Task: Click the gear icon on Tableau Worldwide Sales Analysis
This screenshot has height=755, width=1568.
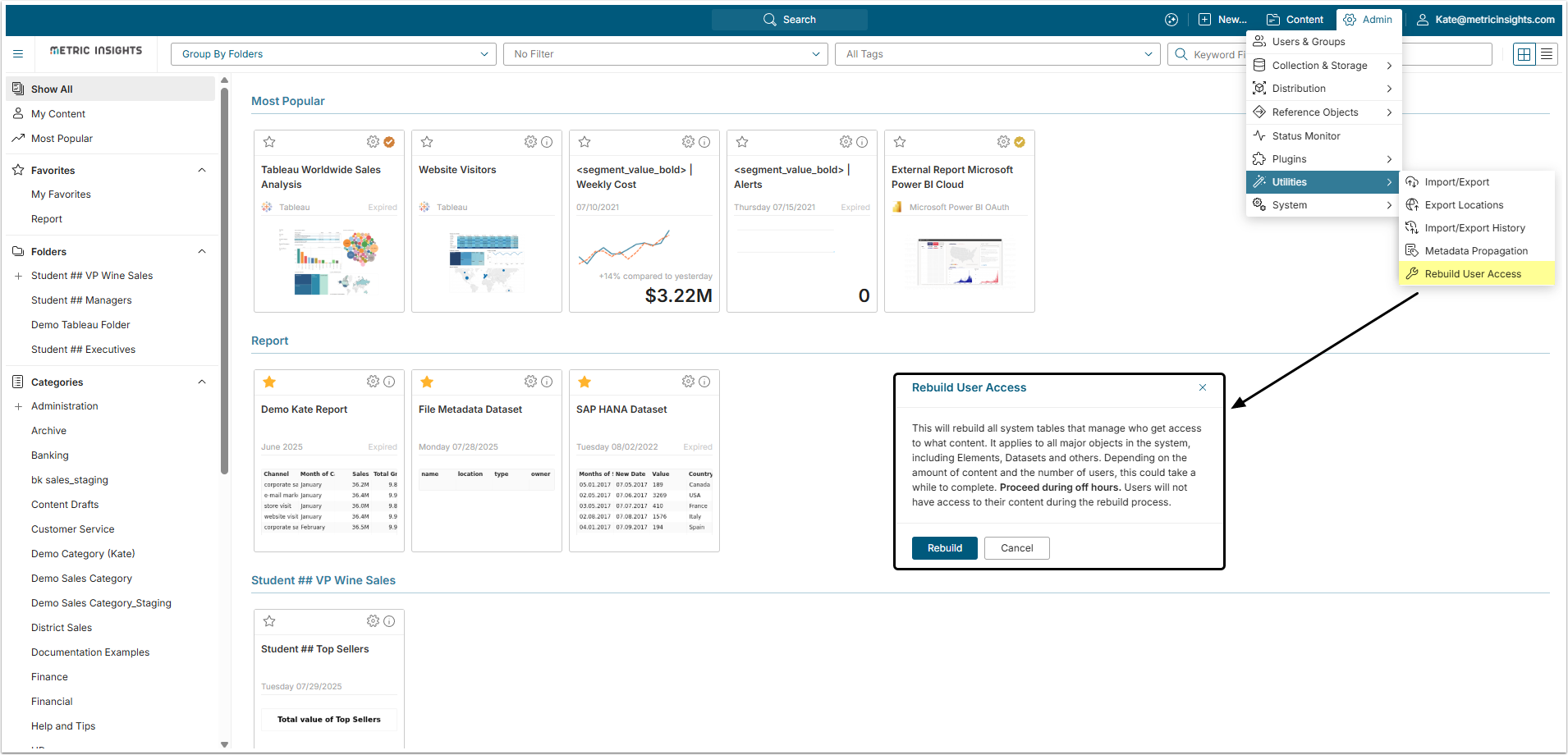Action: tap(373, 142)
